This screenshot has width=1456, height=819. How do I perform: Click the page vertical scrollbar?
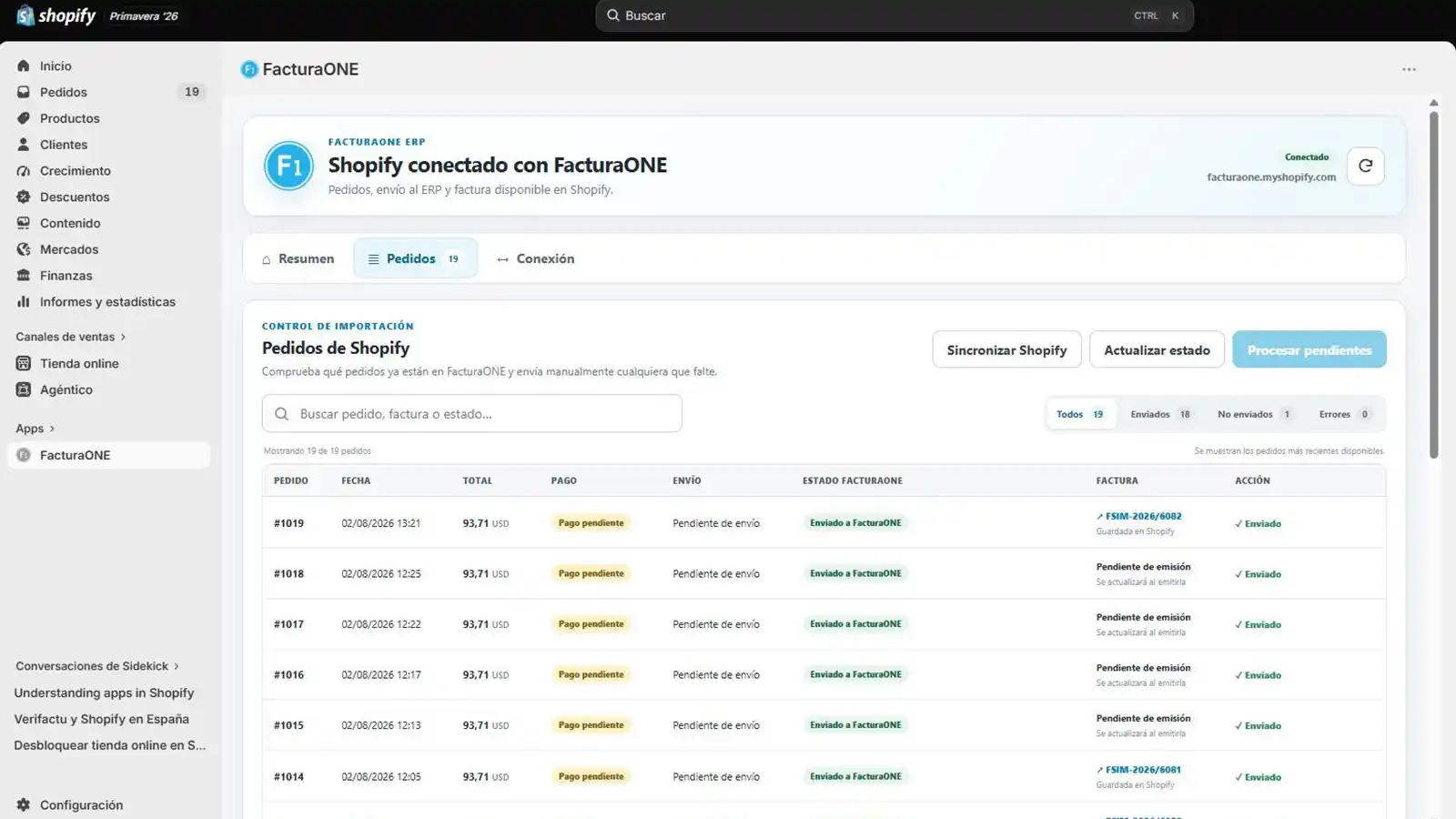[x=1433, y=285]
